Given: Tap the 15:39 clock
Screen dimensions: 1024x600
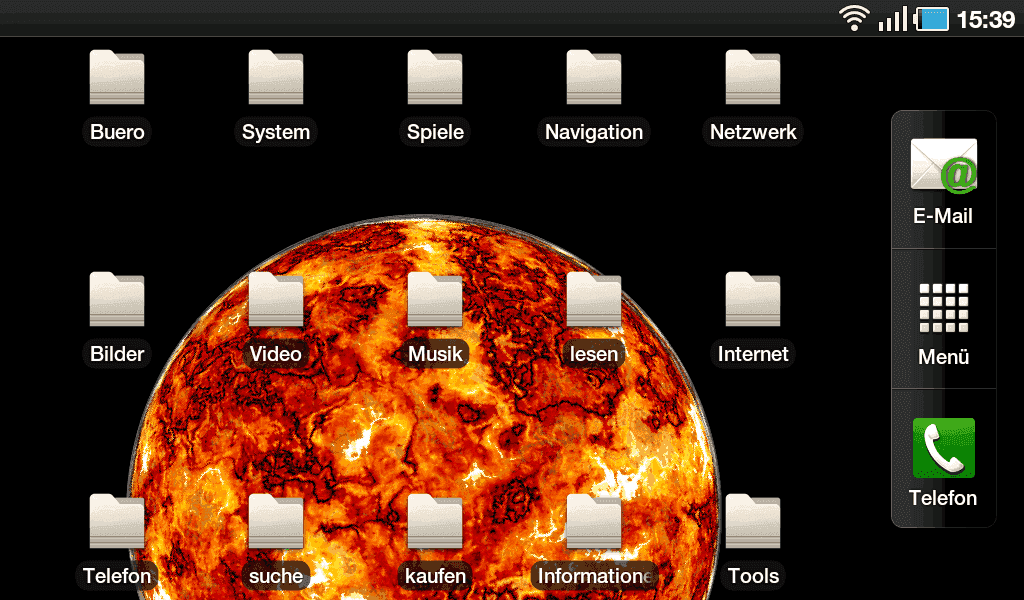Looking at the screenshot, I should [986, 20].
